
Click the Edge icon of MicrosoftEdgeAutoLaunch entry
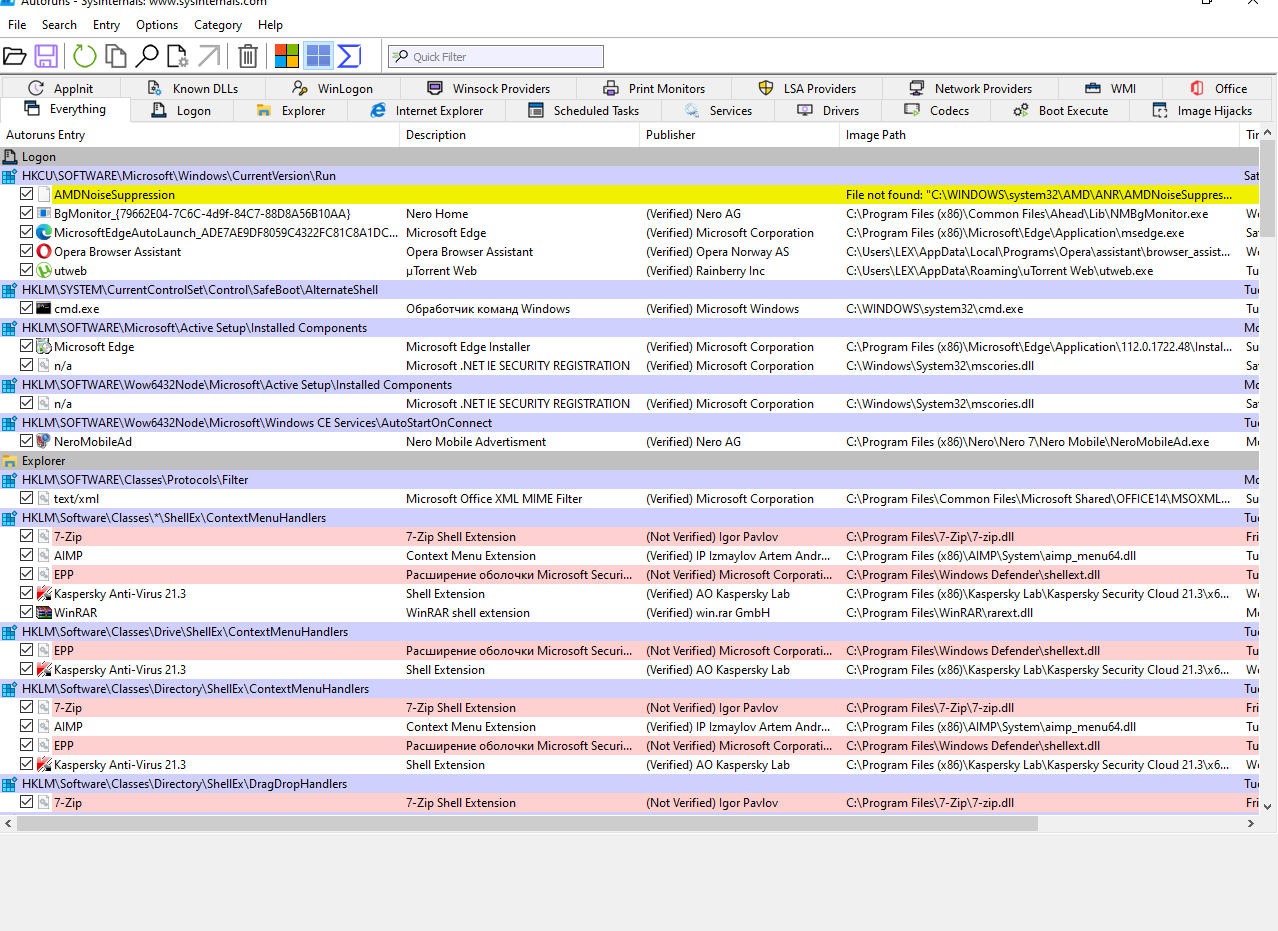(44, 233)
